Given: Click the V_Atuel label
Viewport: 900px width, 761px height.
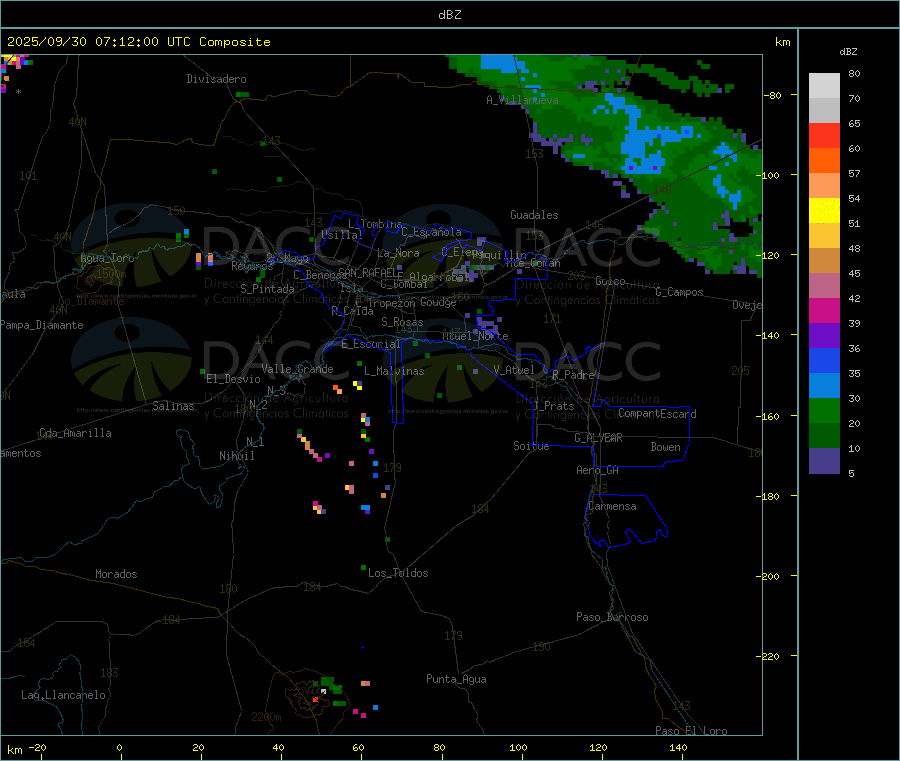Looking at the screenshot, I should click(514, 370).
